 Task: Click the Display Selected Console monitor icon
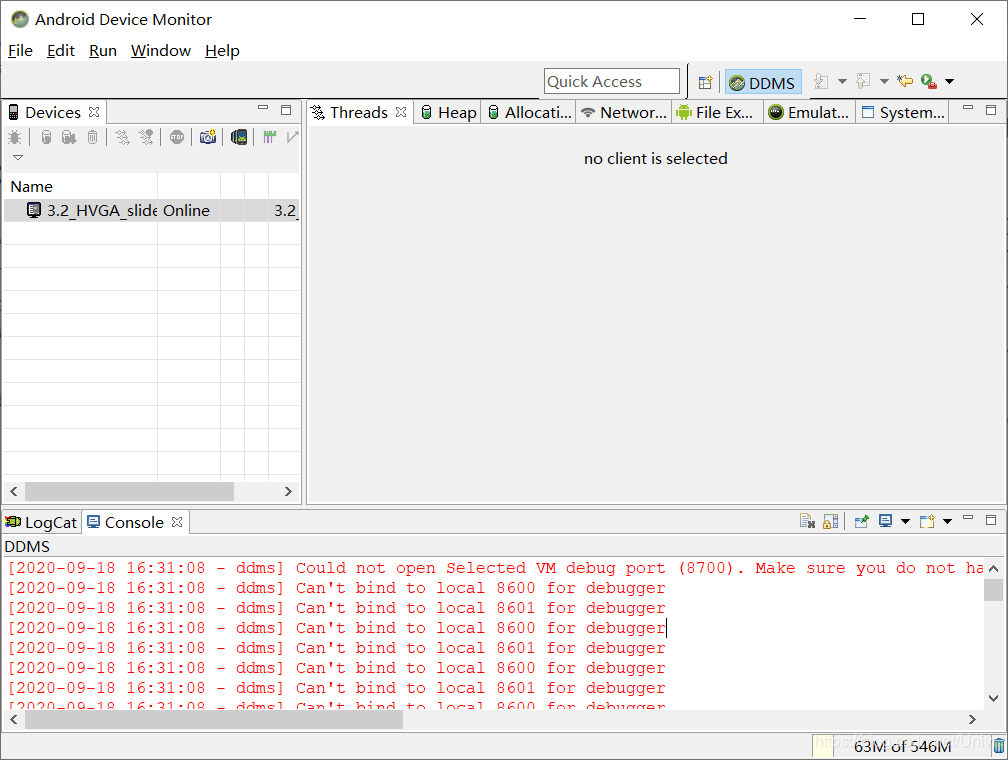[x=885, y=521]
